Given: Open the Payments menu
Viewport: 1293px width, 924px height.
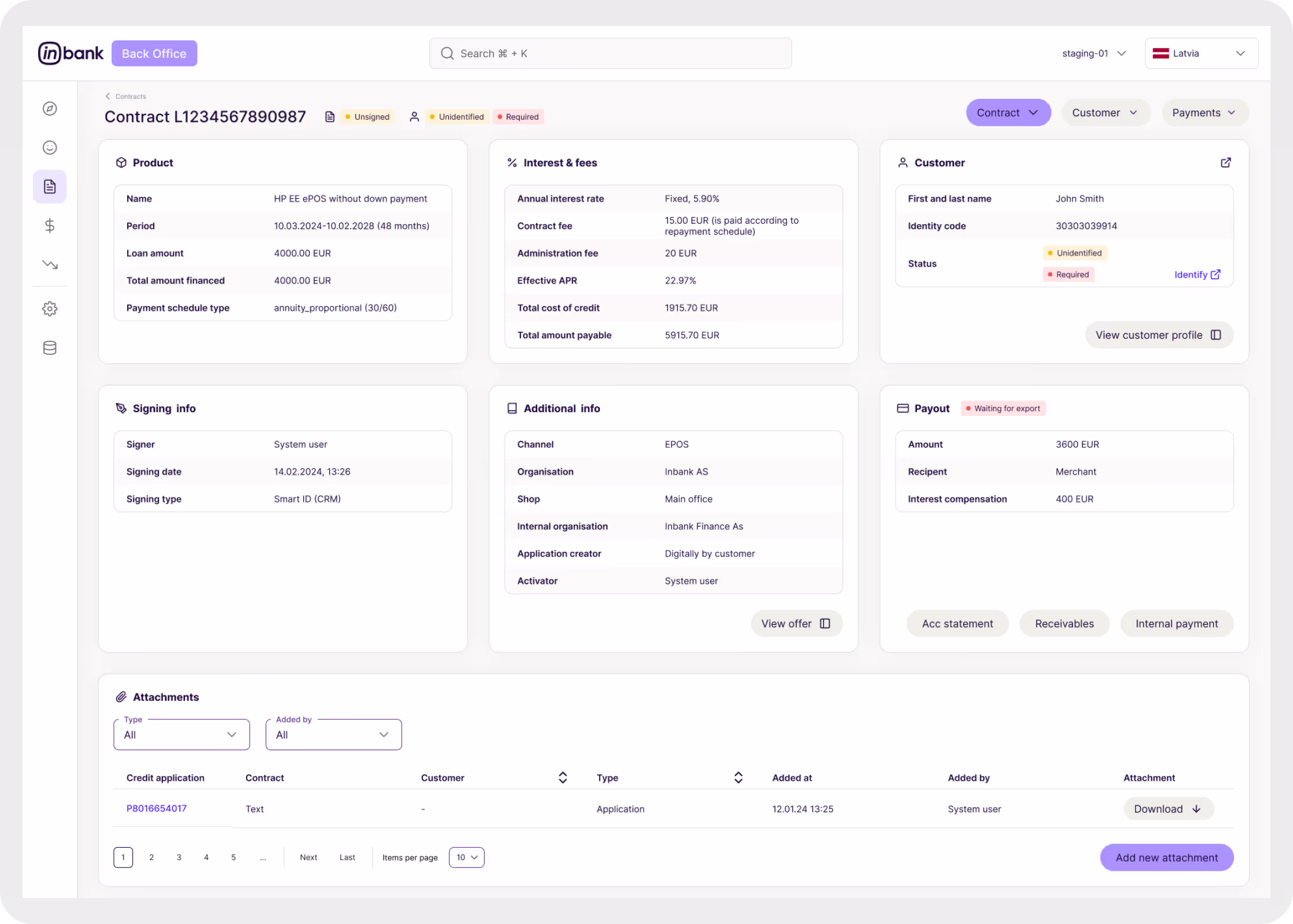Looking at the screenshot, I should coord(1205,113).
